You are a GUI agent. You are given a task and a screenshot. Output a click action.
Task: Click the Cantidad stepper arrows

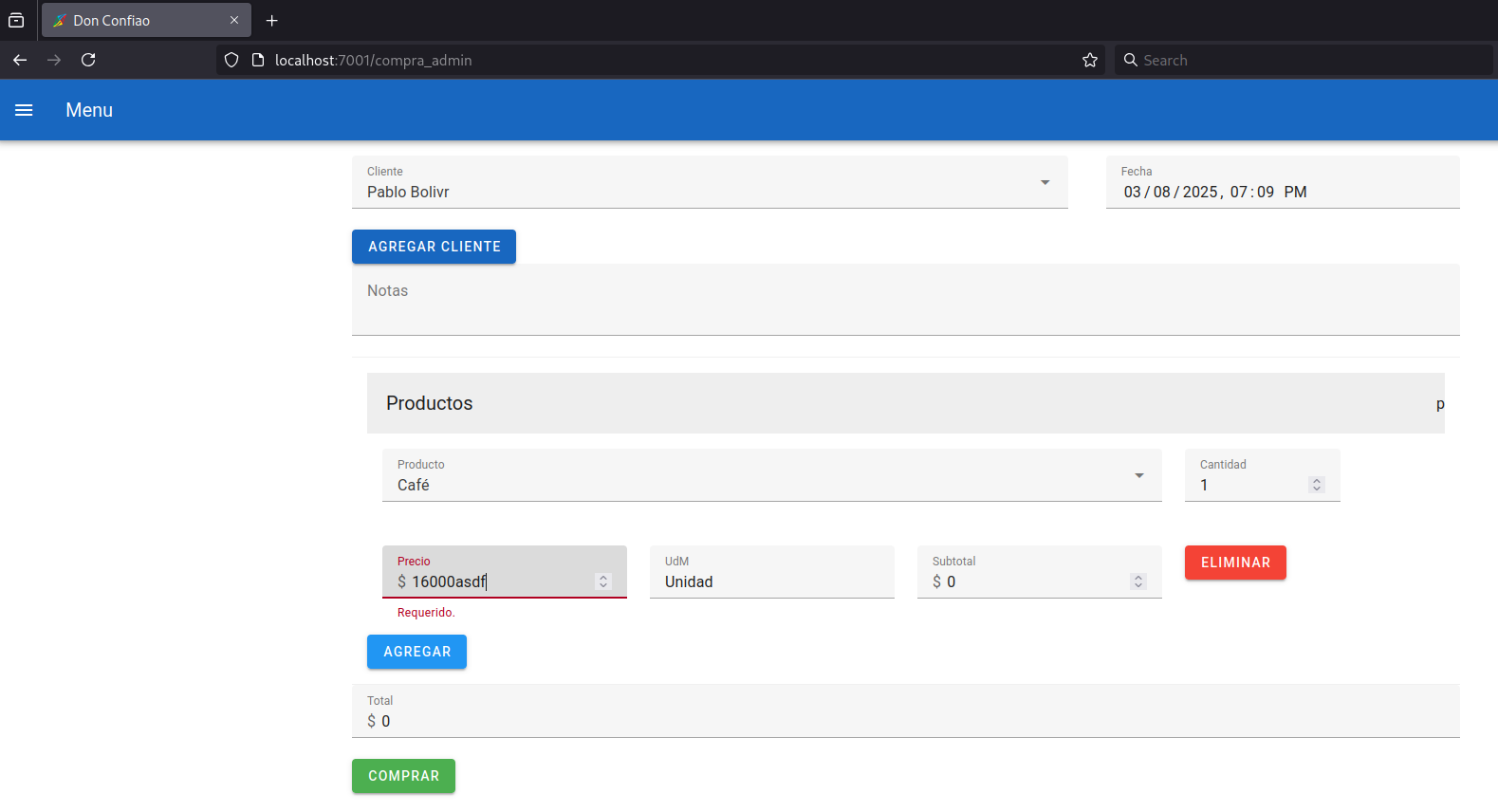[x=1316, y=485]
